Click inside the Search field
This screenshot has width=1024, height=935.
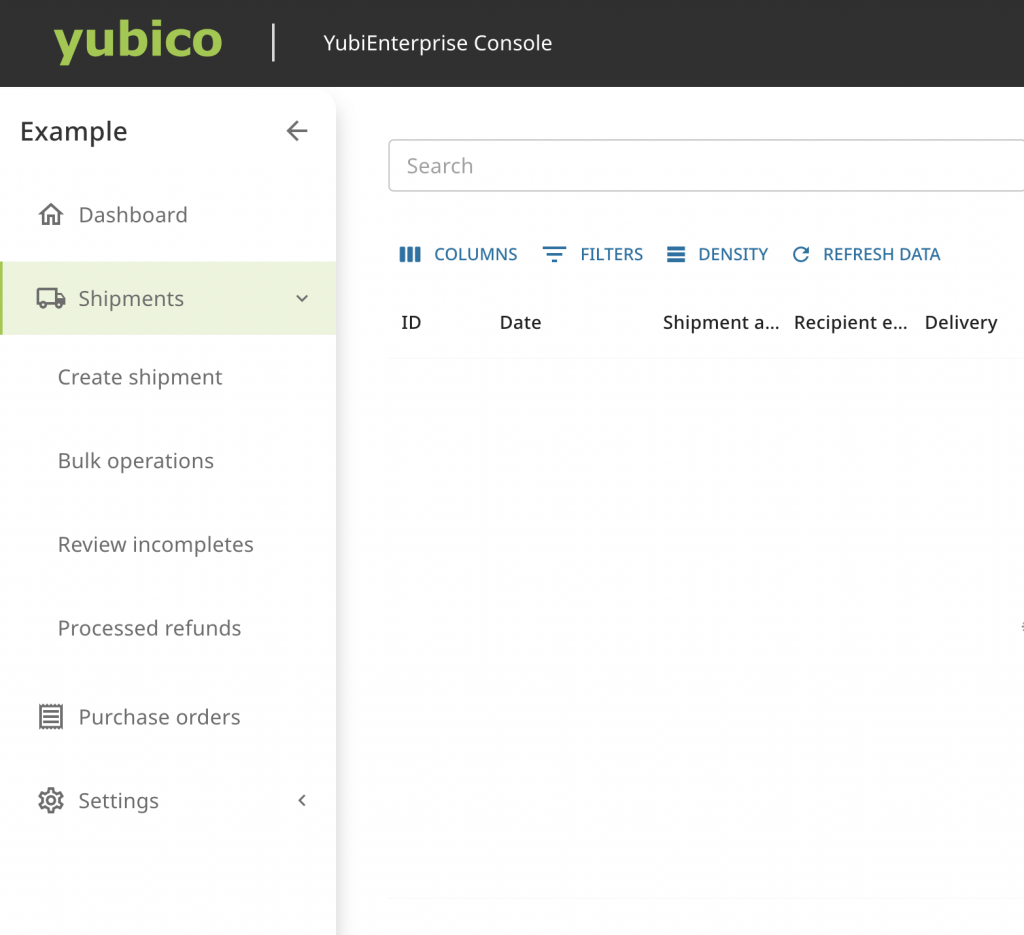[700, 166]
